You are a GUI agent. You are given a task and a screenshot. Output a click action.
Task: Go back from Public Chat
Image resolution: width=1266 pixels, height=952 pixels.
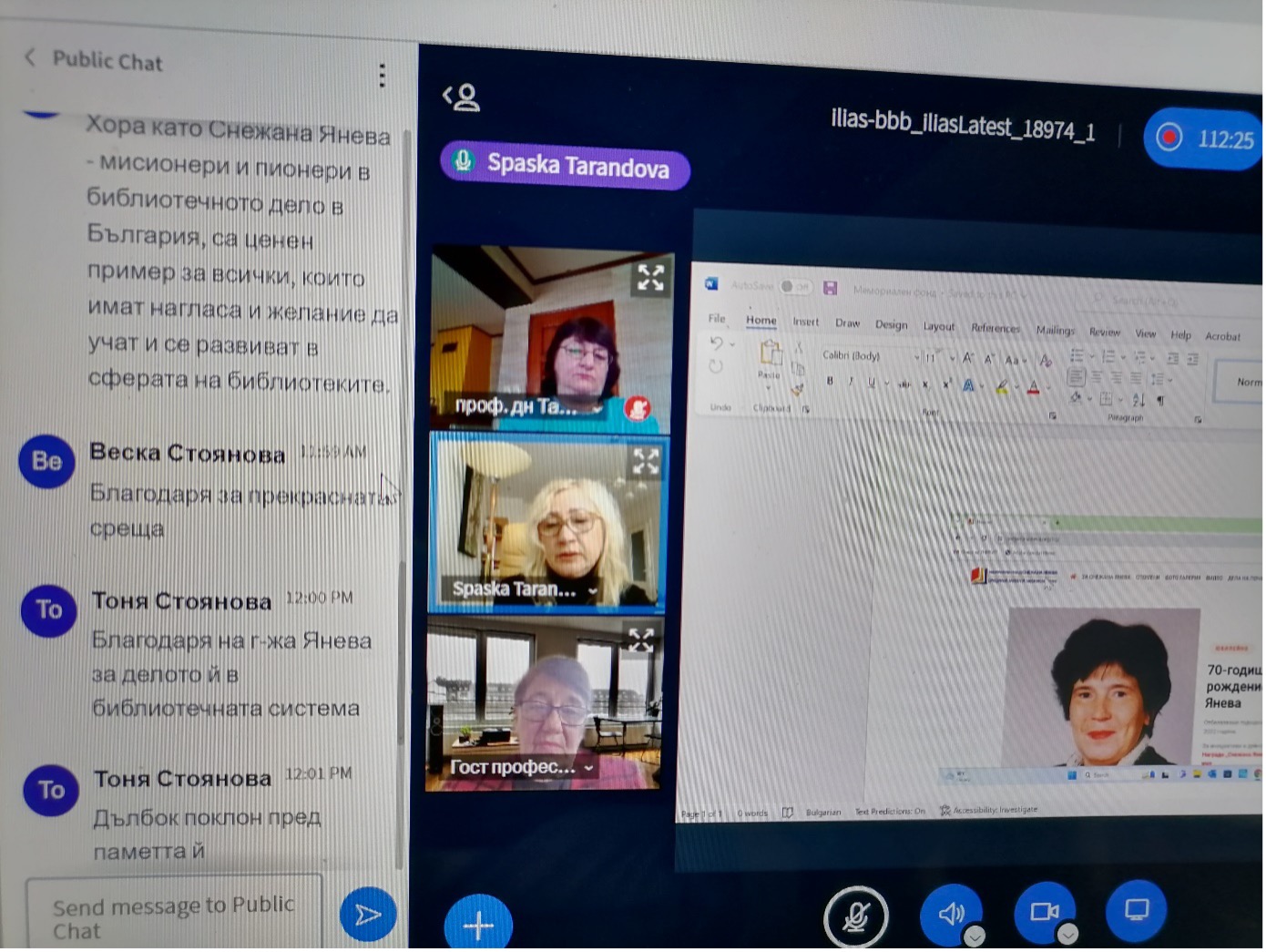pos(30,57)
